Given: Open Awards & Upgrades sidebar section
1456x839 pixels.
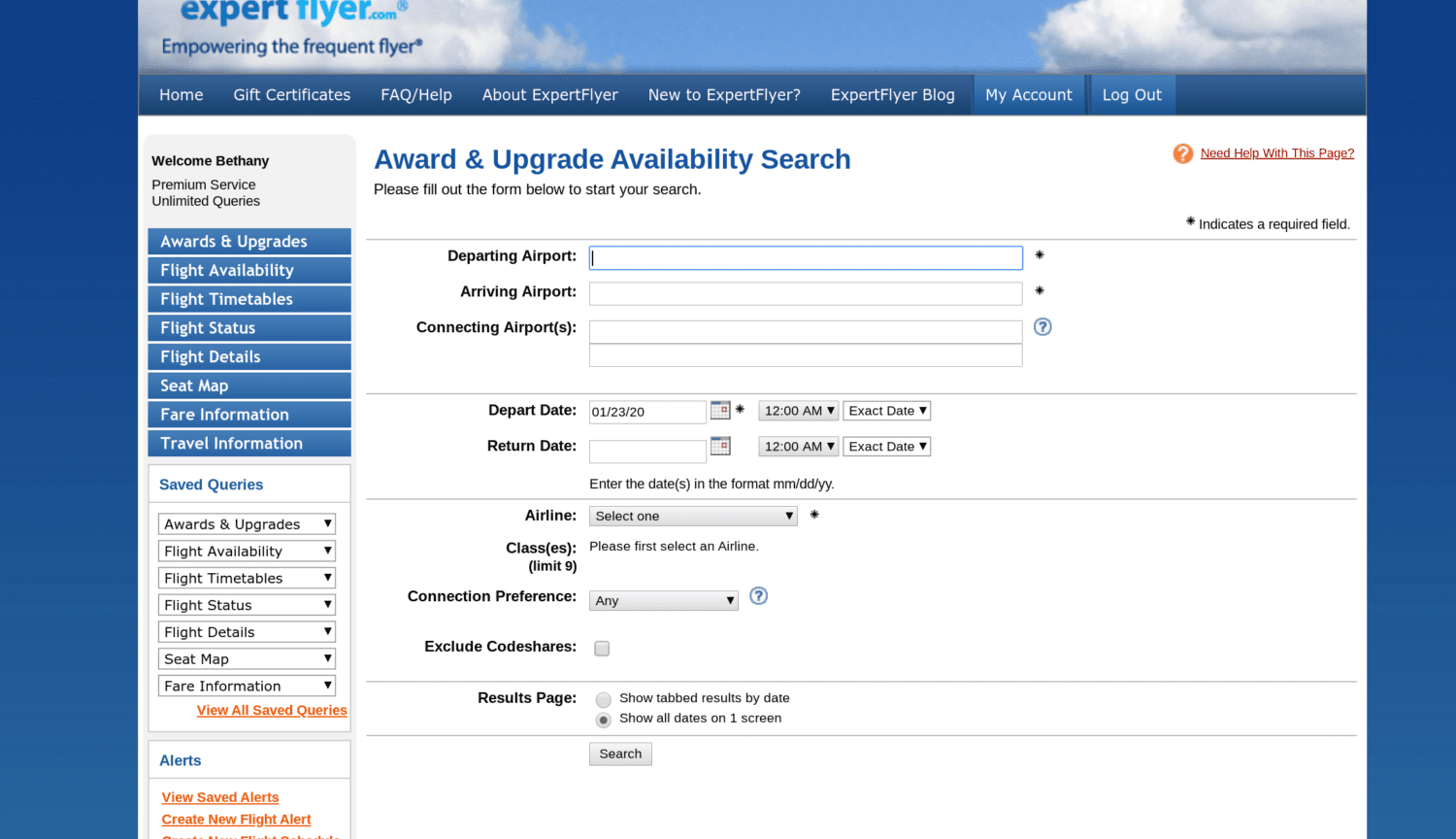Looking at the screenshot, I should pos(249,241).
